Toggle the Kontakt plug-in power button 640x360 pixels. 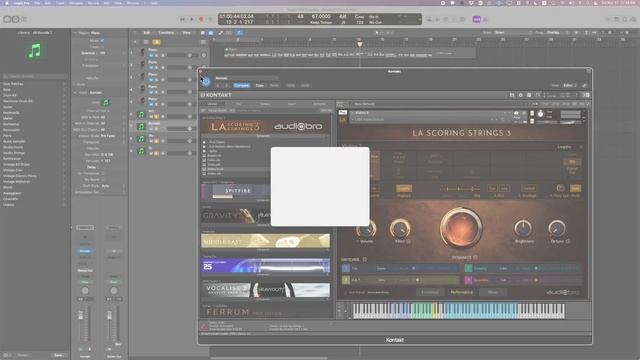[206, 81]
